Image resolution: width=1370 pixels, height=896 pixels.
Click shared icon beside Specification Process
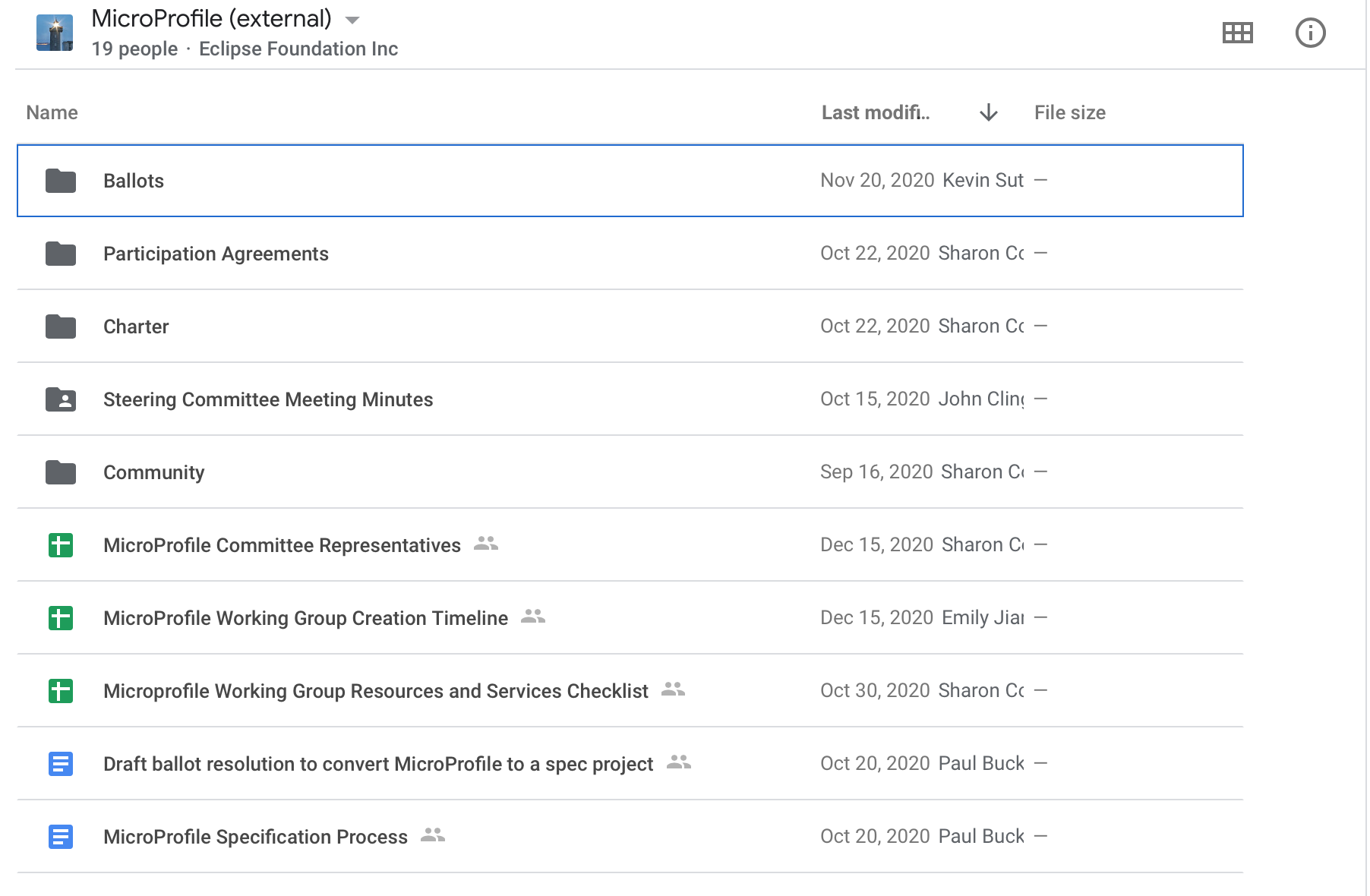coord(433,834)
